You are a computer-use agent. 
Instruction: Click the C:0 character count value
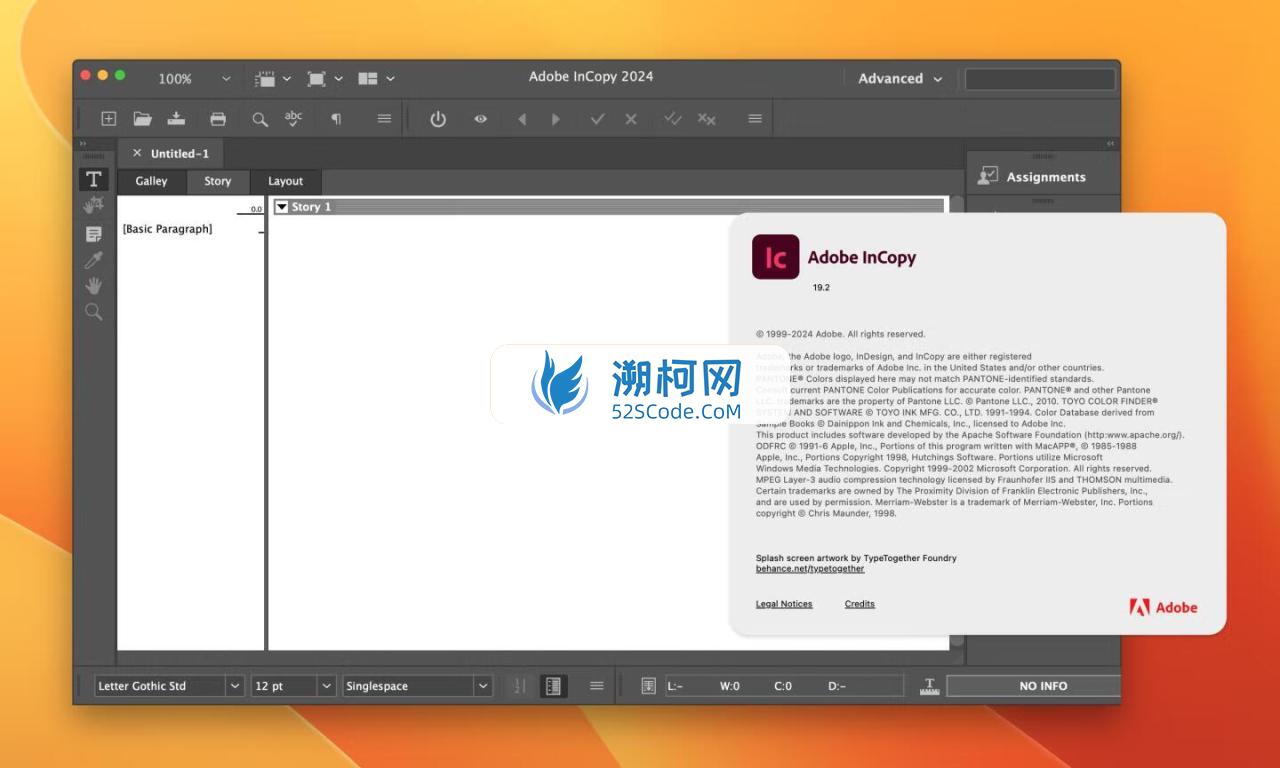[x=783, y=686]
